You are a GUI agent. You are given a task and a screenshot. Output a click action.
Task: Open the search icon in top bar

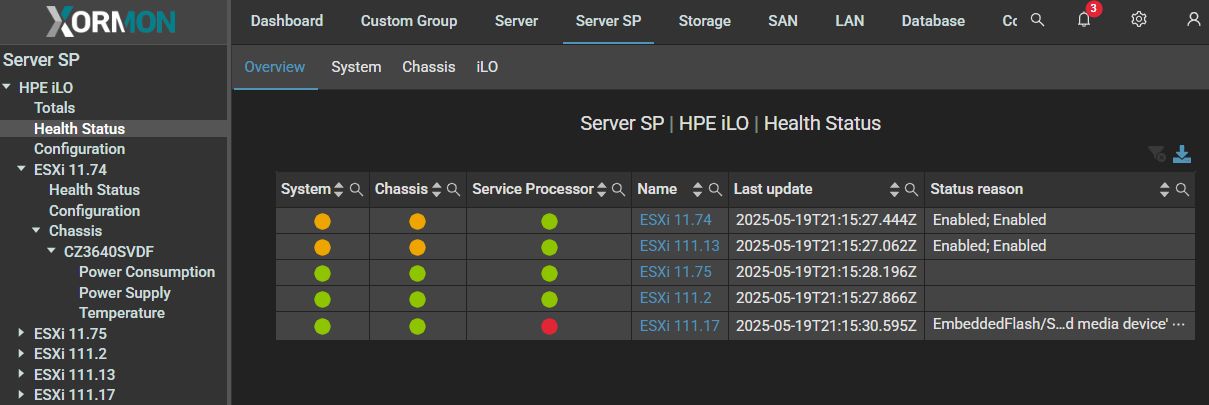(1038, 20)
